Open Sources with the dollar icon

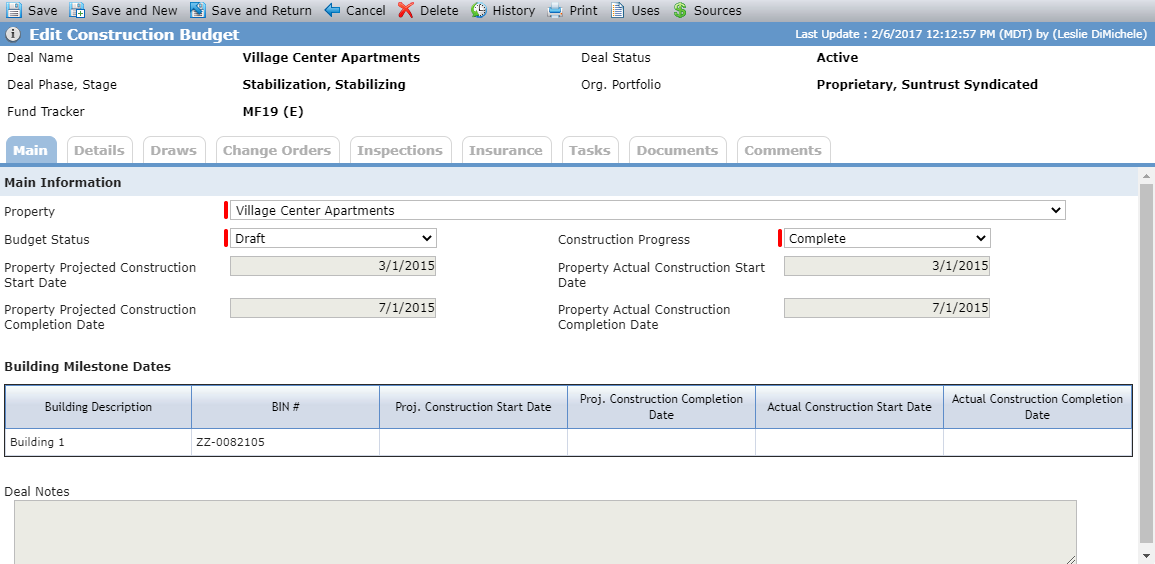click(x=680, y=10)
